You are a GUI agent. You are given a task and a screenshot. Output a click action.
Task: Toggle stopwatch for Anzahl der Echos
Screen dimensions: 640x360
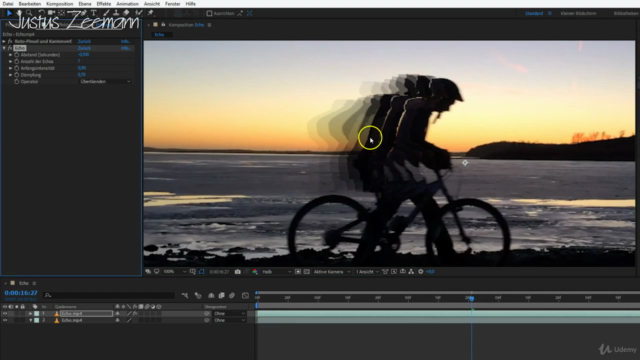tap(17, 61)
